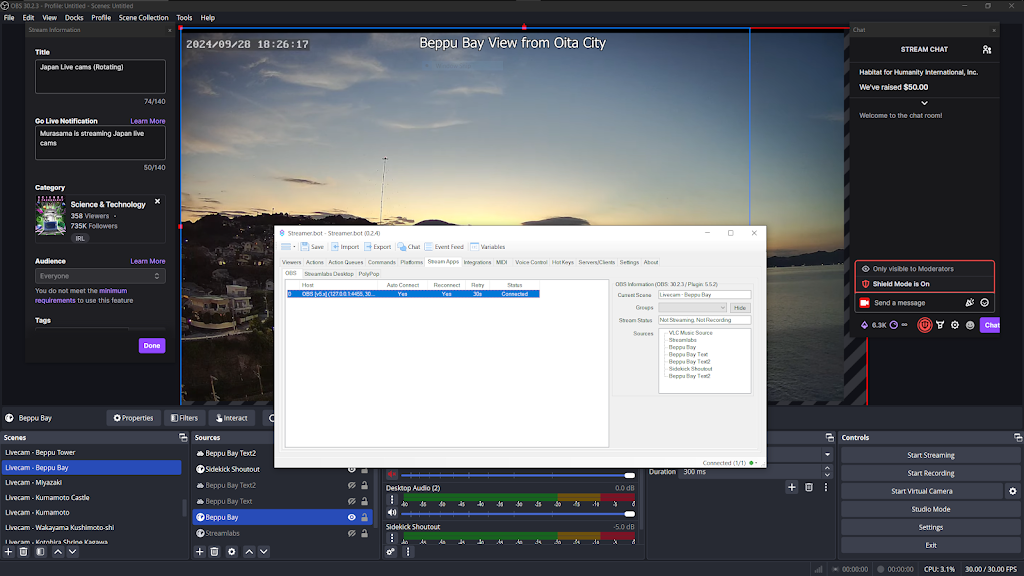Click the Shield Mode icon in chat

coord(926,325)
